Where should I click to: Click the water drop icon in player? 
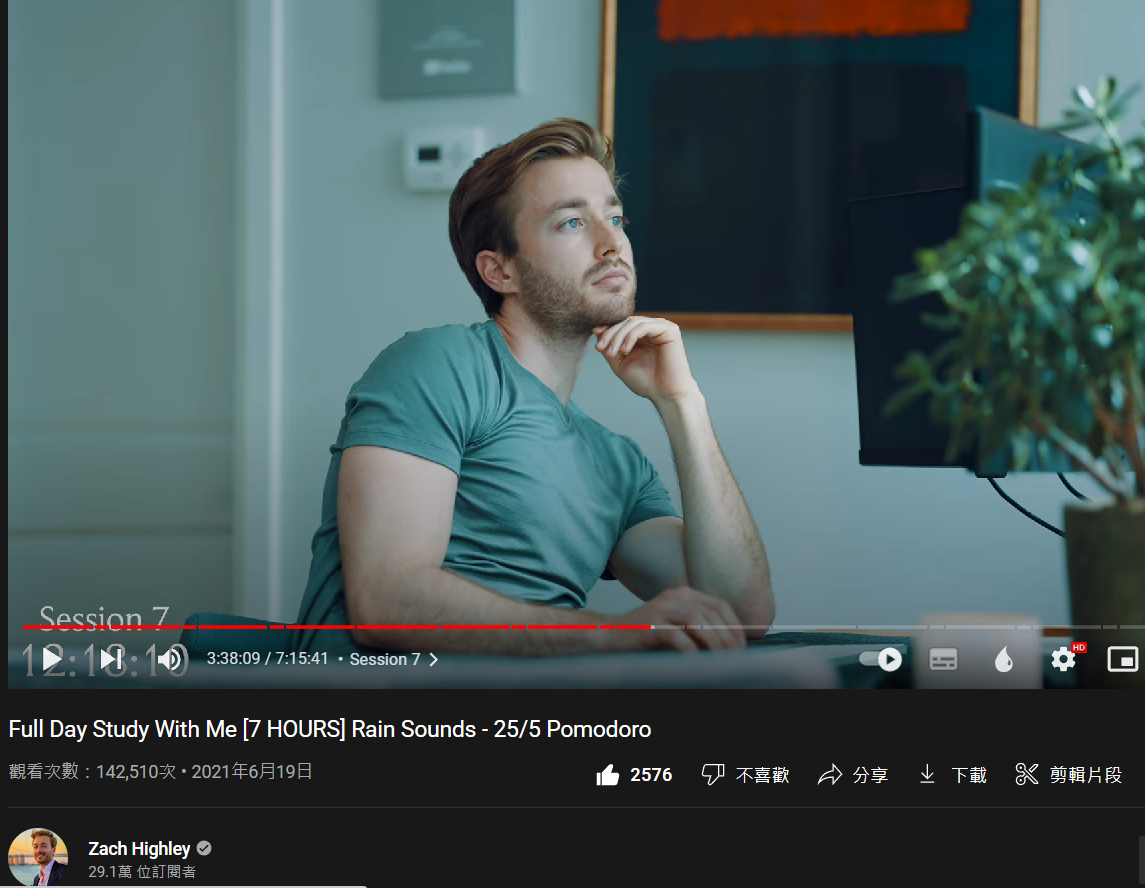[x=1004, y=659]
